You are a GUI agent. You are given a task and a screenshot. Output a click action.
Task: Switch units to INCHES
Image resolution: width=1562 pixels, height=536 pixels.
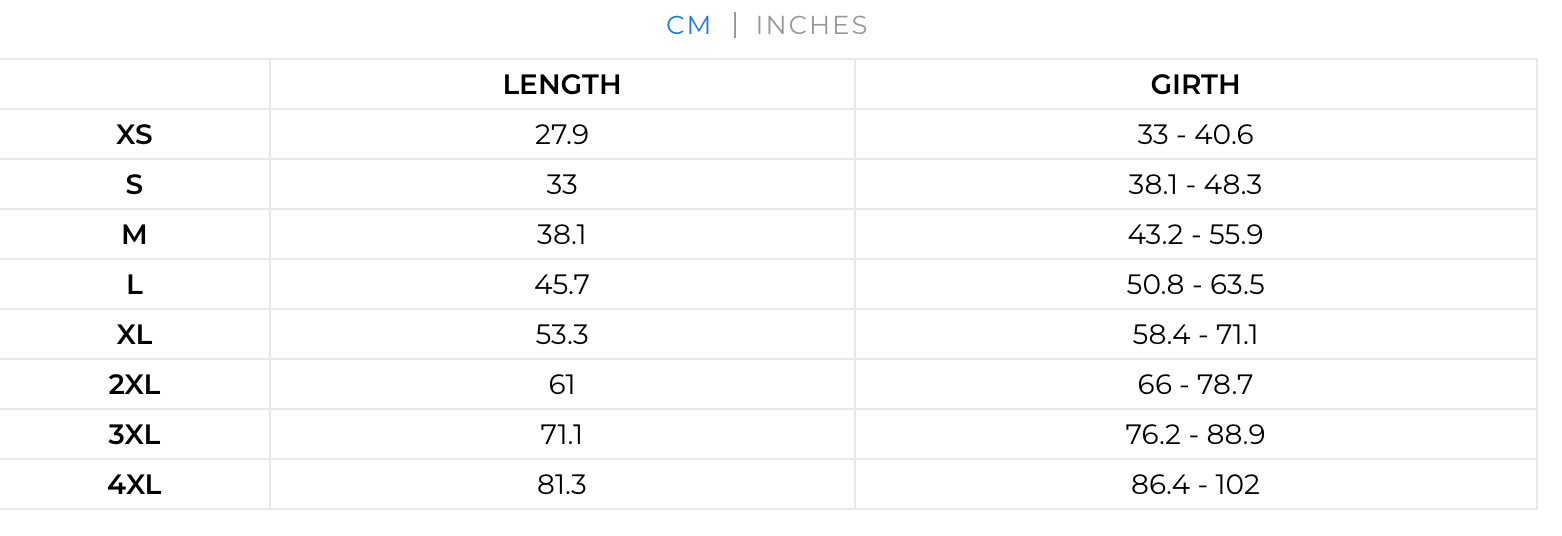811,26
